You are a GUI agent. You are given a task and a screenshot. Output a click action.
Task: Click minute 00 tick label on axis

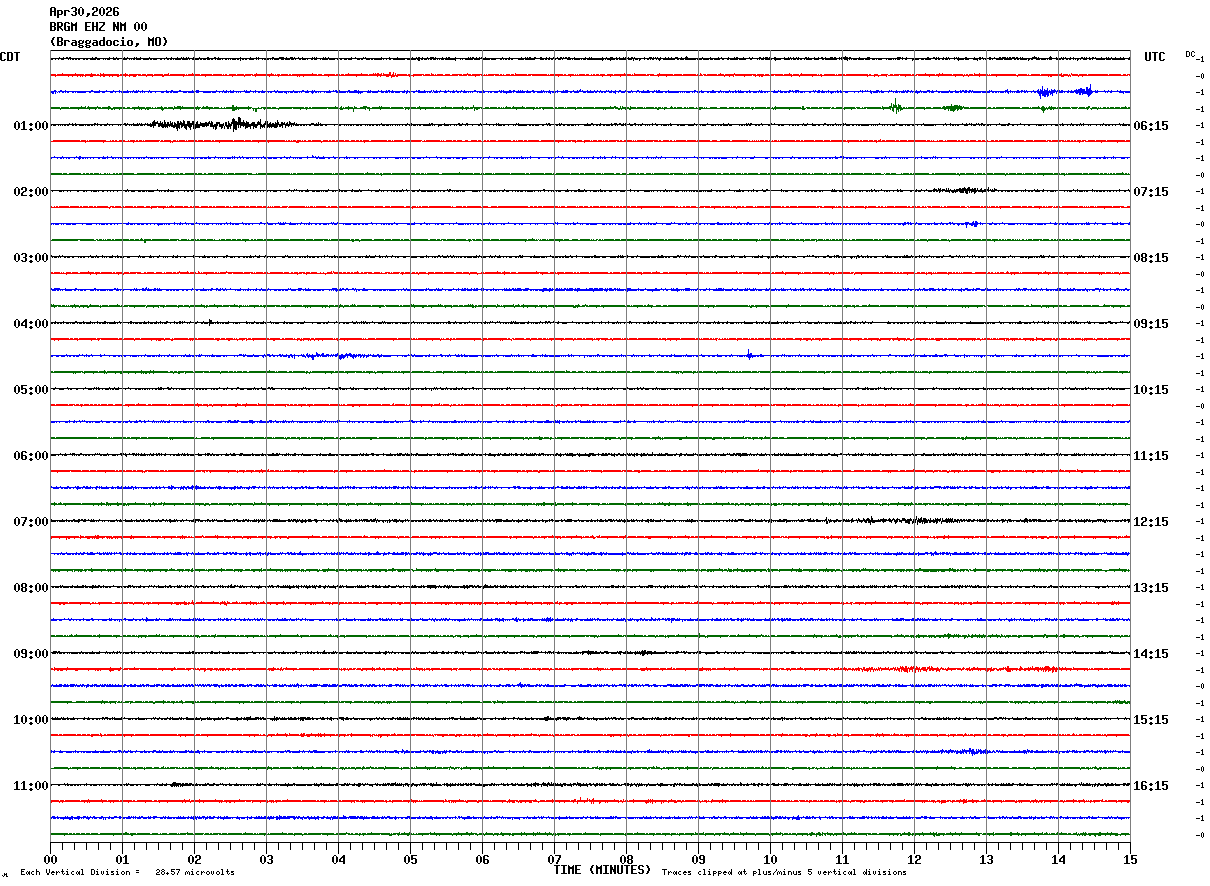point(50,859)
